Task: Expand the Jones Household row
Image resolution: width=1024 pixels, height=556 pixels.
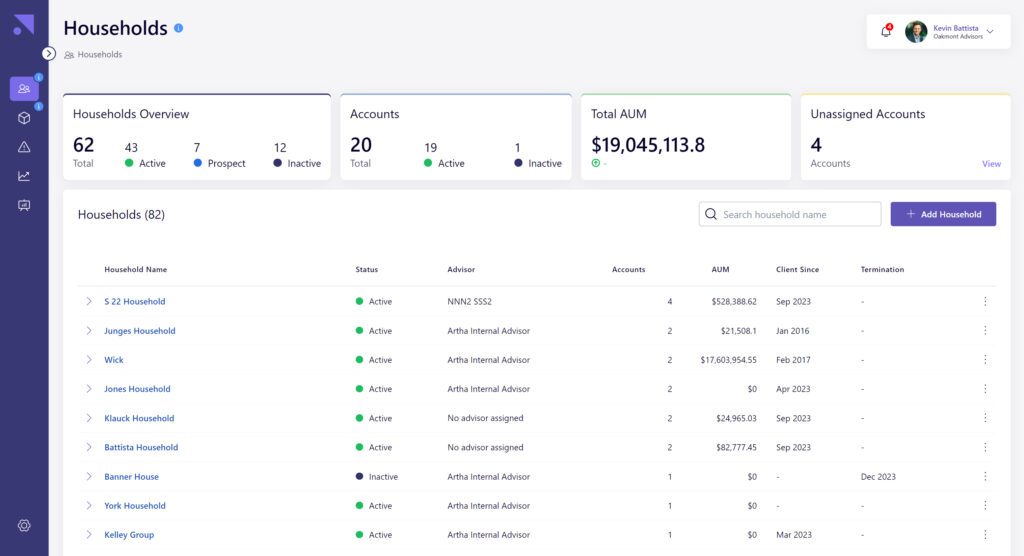Action: coord(88,389)
